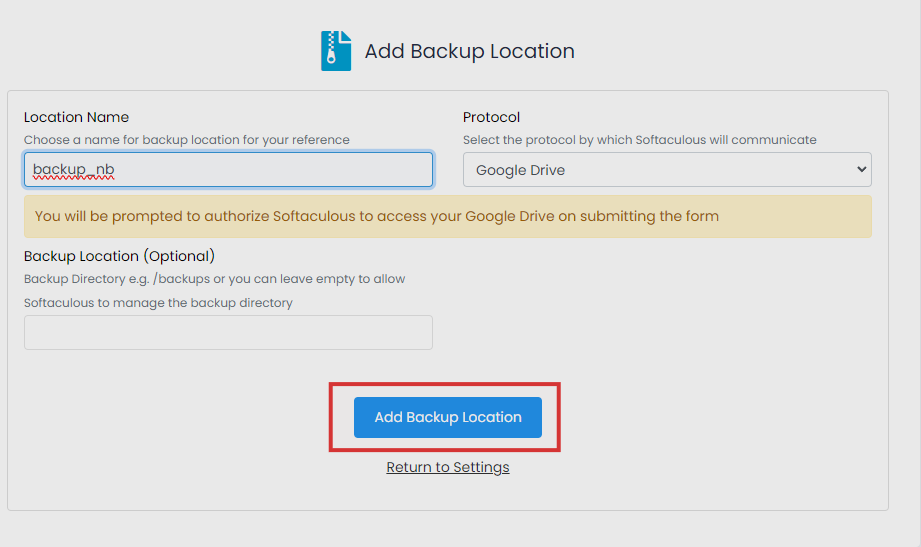Click the blue Add Backup Location button
This screenshot has width=921, height=547.
448,417
